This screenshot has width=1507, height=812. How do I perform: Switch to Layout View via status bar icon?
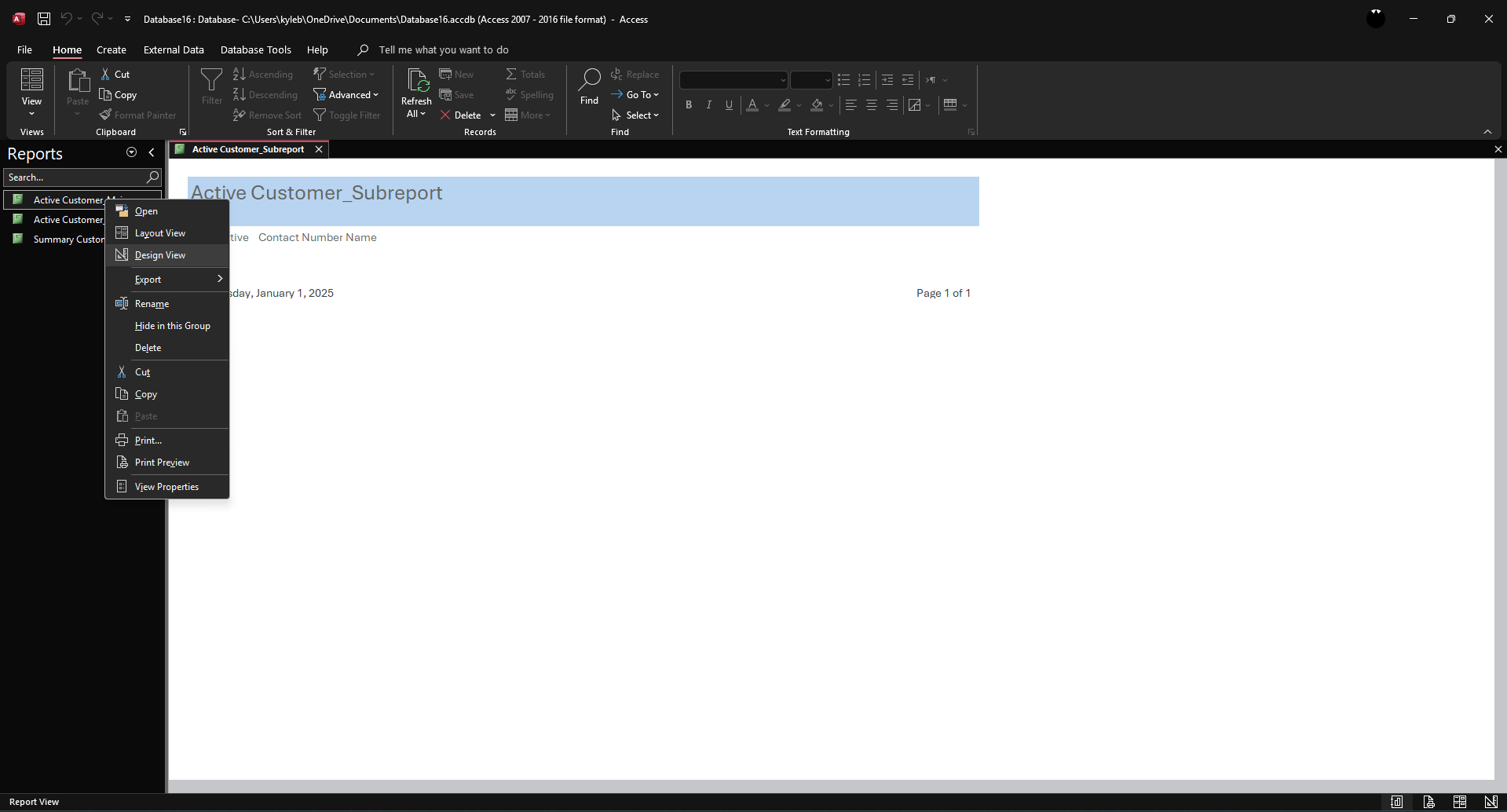1460,802
